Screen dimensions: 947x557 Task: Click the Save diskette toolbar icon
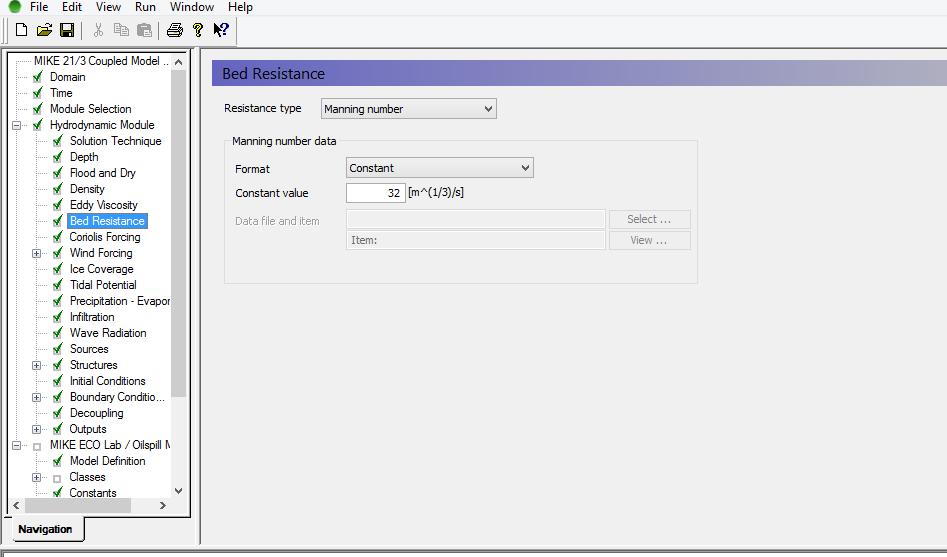click(67, 30)
